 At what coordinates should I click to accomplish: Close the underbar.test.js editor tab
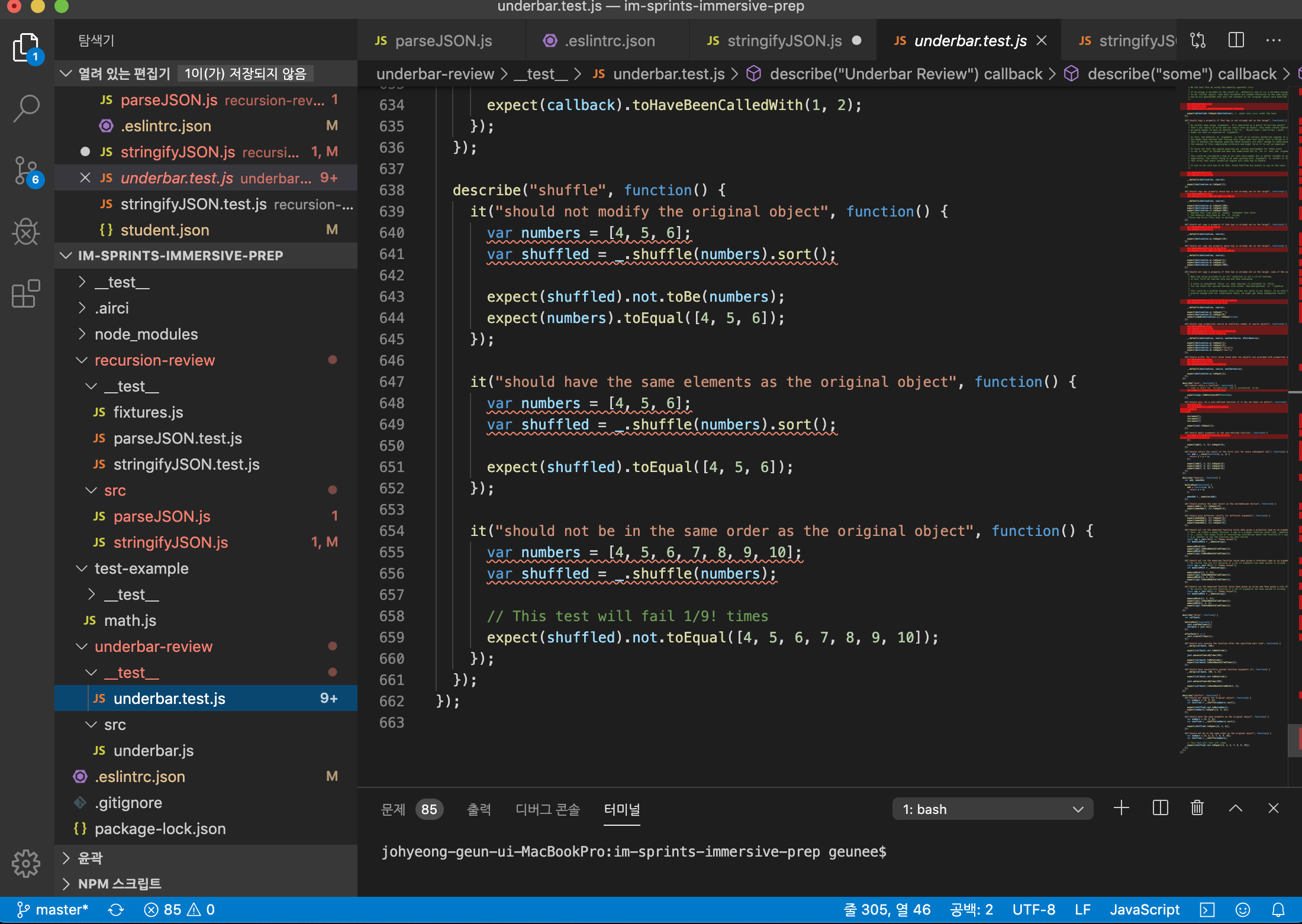click(1042, 40)
